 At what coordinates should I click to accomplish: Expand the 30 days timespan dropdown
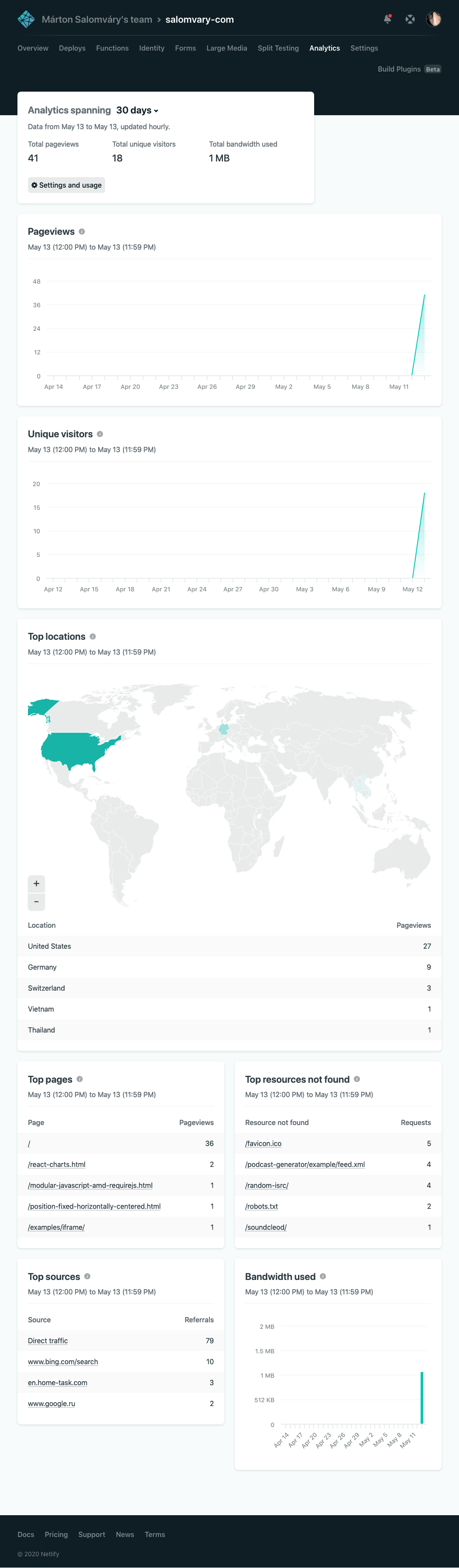pos(137,110)
